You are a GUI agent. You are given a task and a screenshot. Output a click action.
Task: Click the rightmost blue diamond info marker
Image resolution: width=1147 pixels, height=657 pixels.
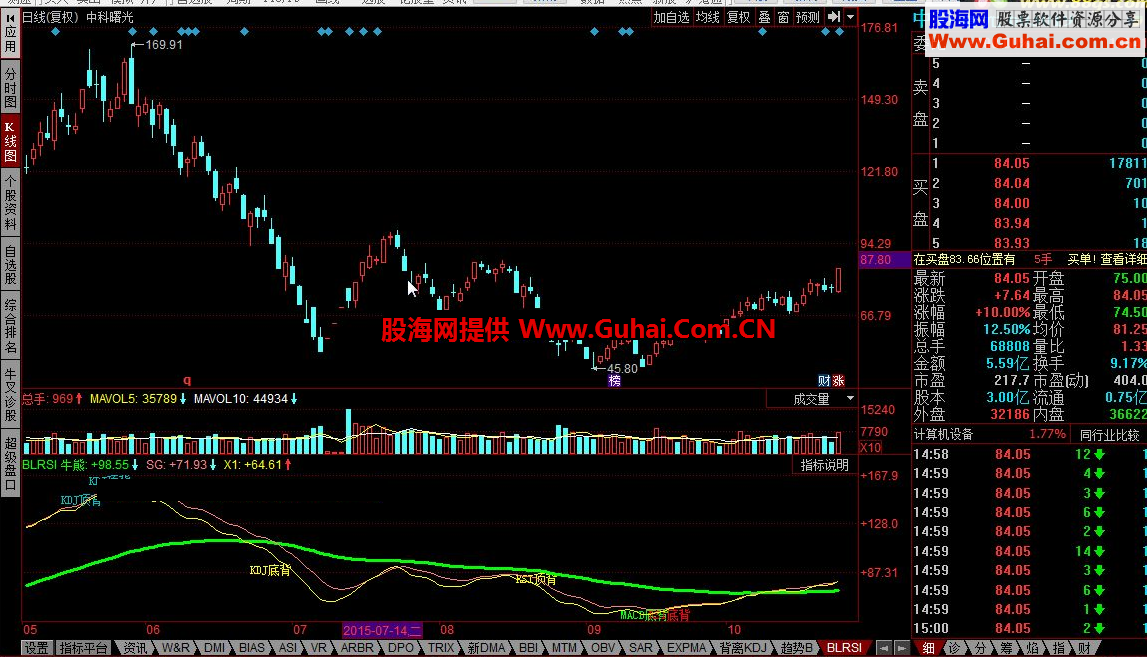pos(840,31)
